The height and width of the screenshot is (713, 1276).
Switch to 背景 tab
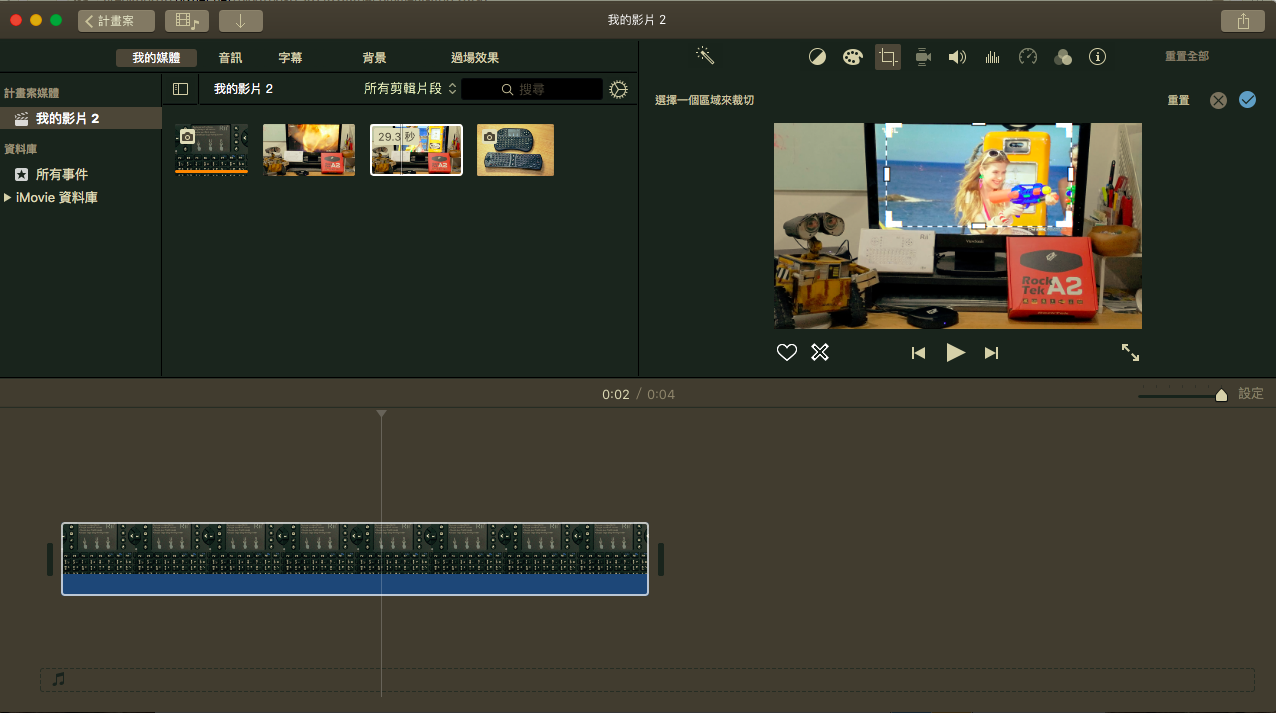tap(374, 58)
